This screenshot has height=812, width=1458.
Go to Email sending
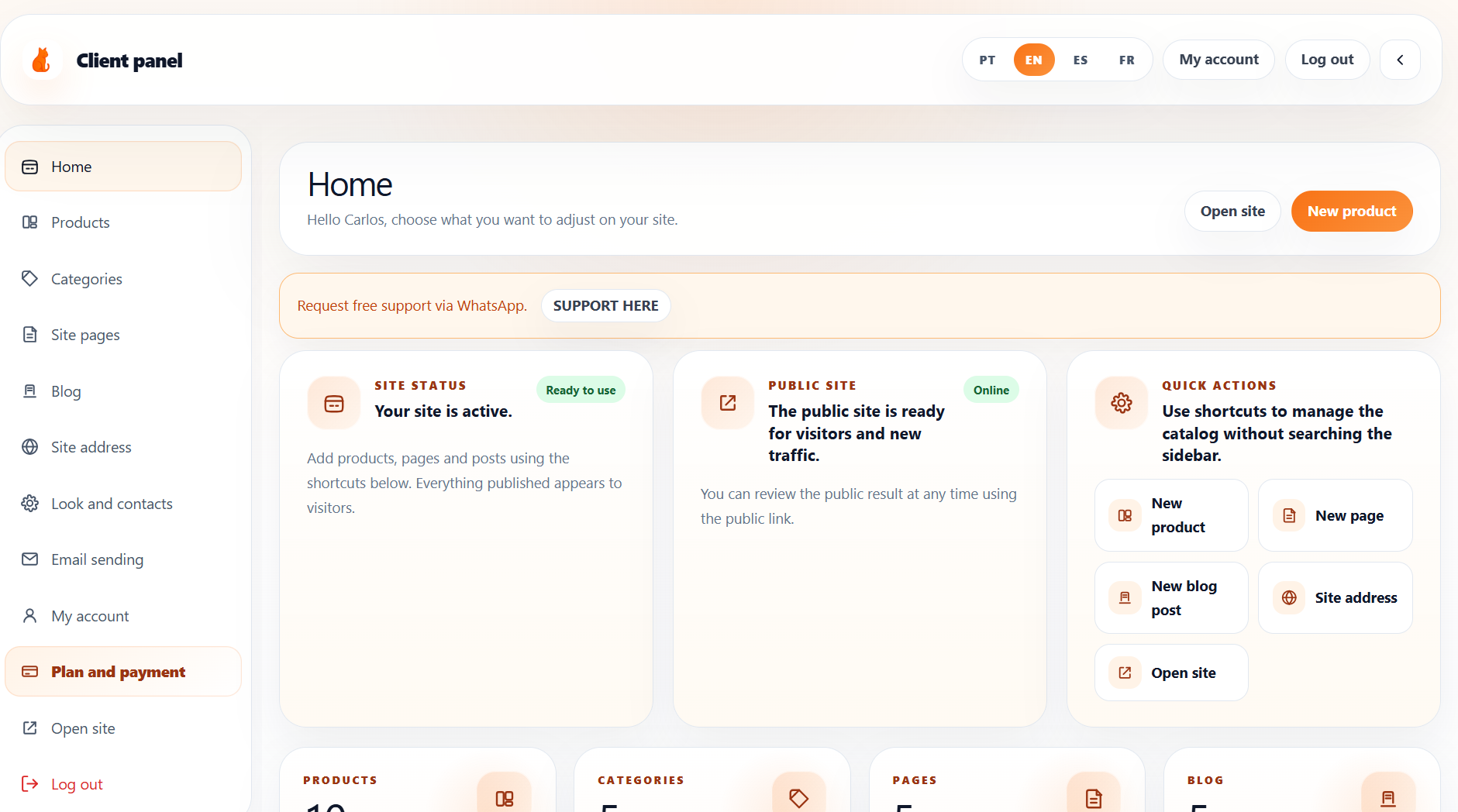123,559
